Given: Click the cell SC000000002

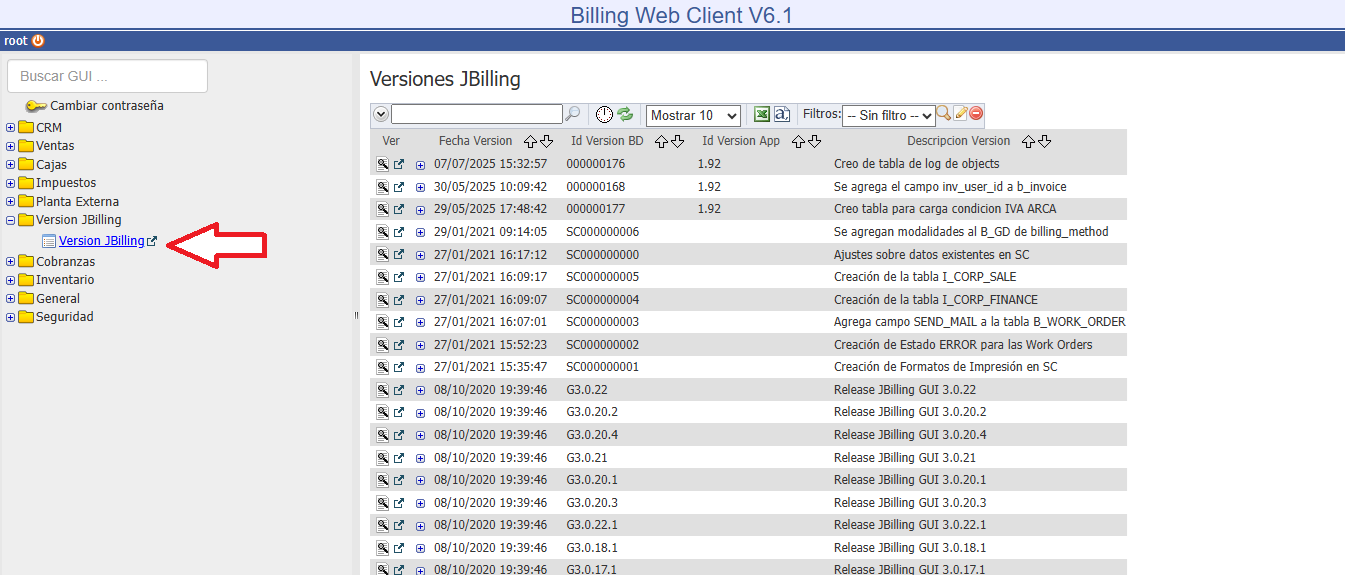Looking at the screenshot, I should point(603,345).
